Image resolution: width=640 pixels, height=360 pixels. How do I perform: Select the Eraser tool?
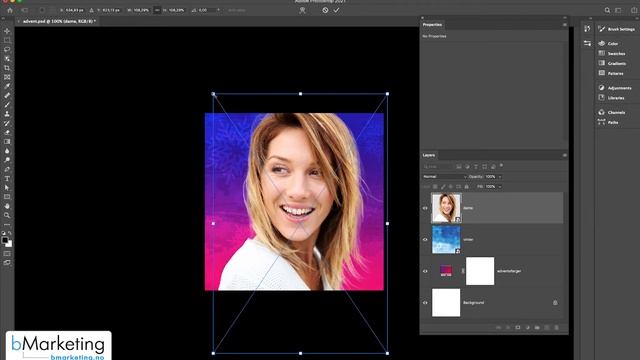7,132
